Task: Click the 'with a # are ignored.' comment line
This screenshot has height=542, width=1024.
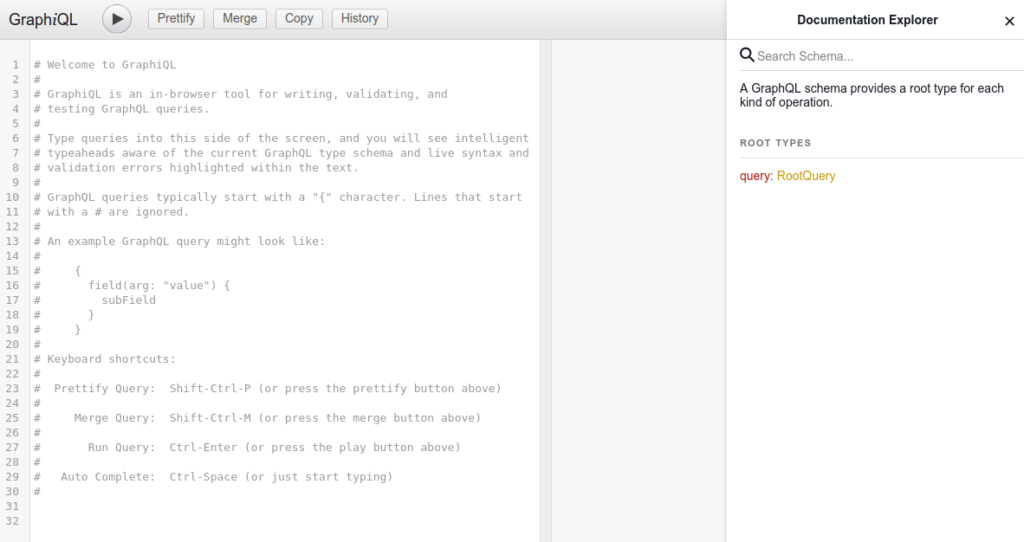Action: tap(112, 212)
